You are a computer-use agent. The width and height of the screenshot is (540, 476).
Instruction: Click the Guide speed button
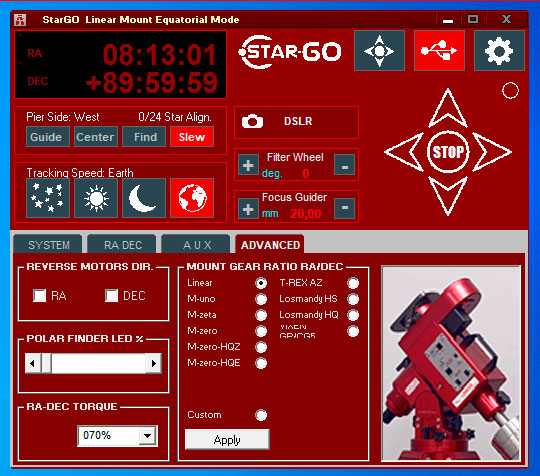pyautogui.click(x=48, y=137)
